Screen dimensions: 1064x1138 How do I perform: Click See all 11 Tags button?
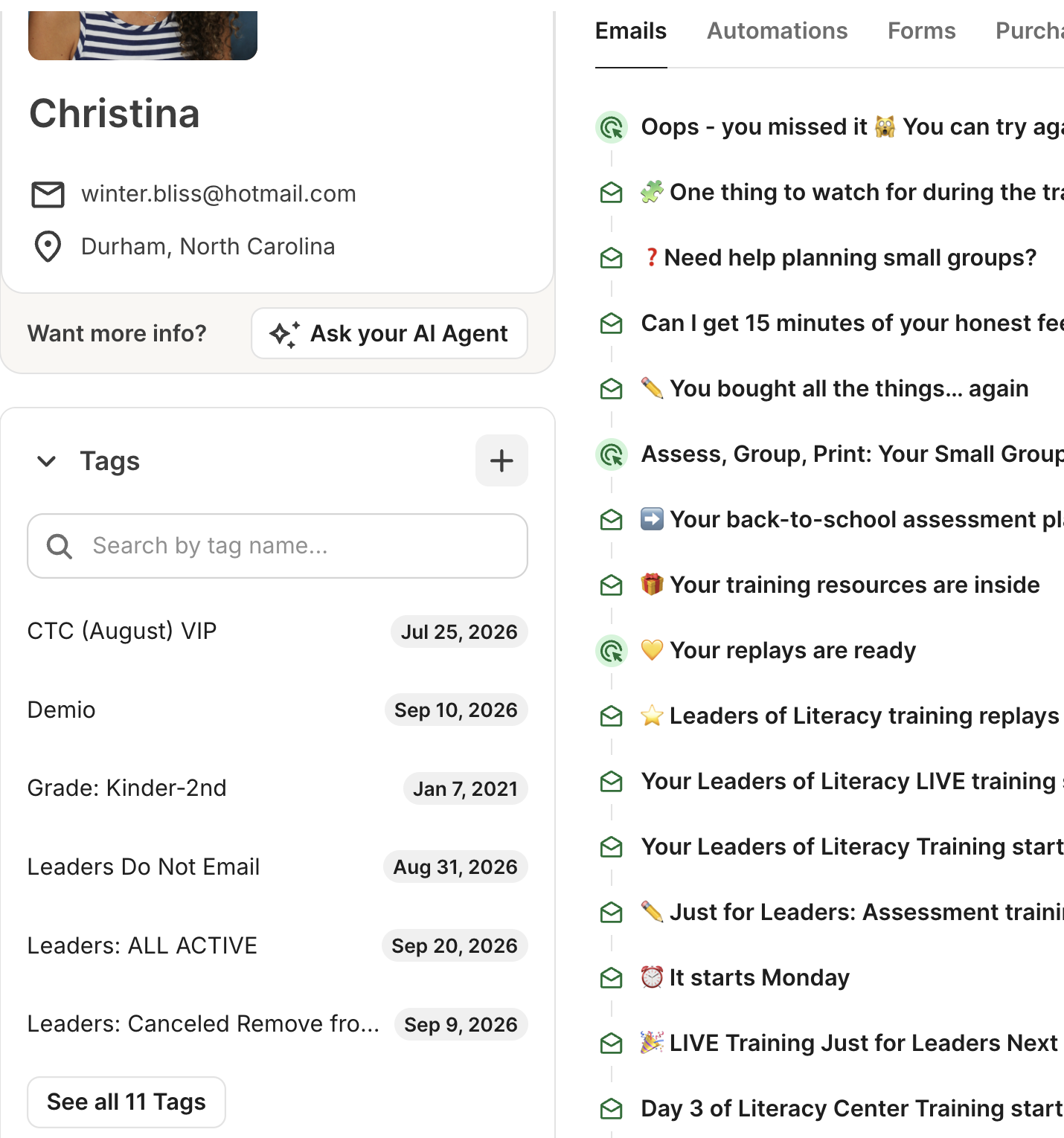tap(126, 1102)
